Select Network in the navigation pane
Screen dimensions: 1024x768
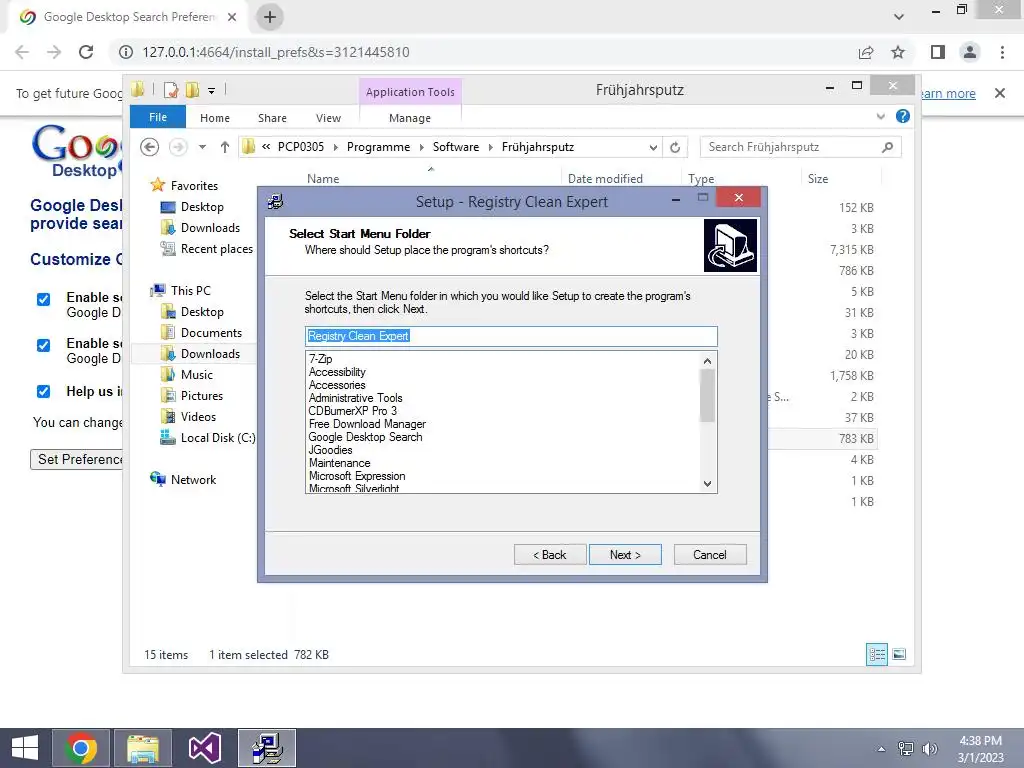pyautogui.click(x=193, y=479)
